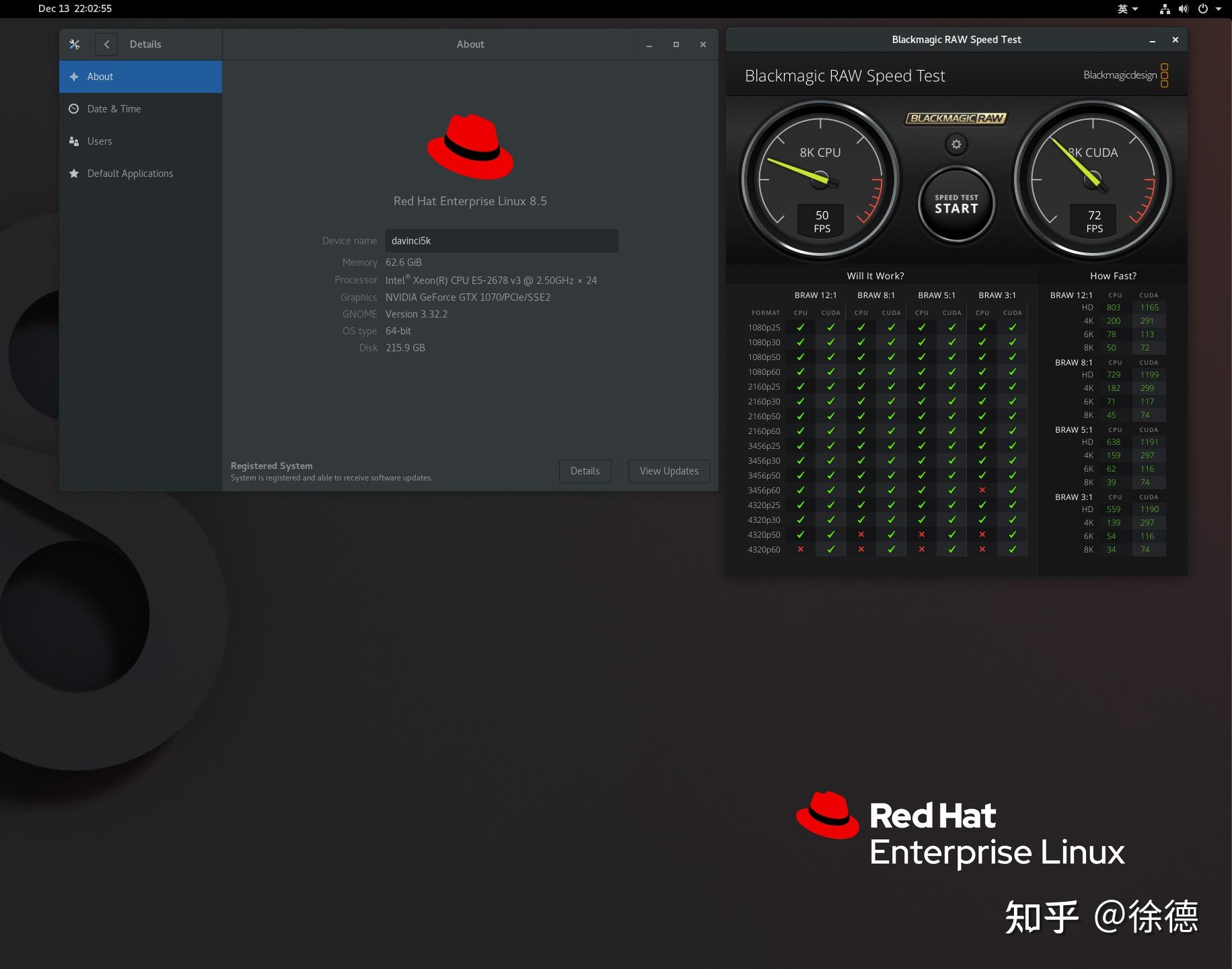This screenshot has width=1232, height=969.
Task: Click the checkmark for 3456p60 BRAW 3:1 CUDA
Action: tap(1013, 491)
